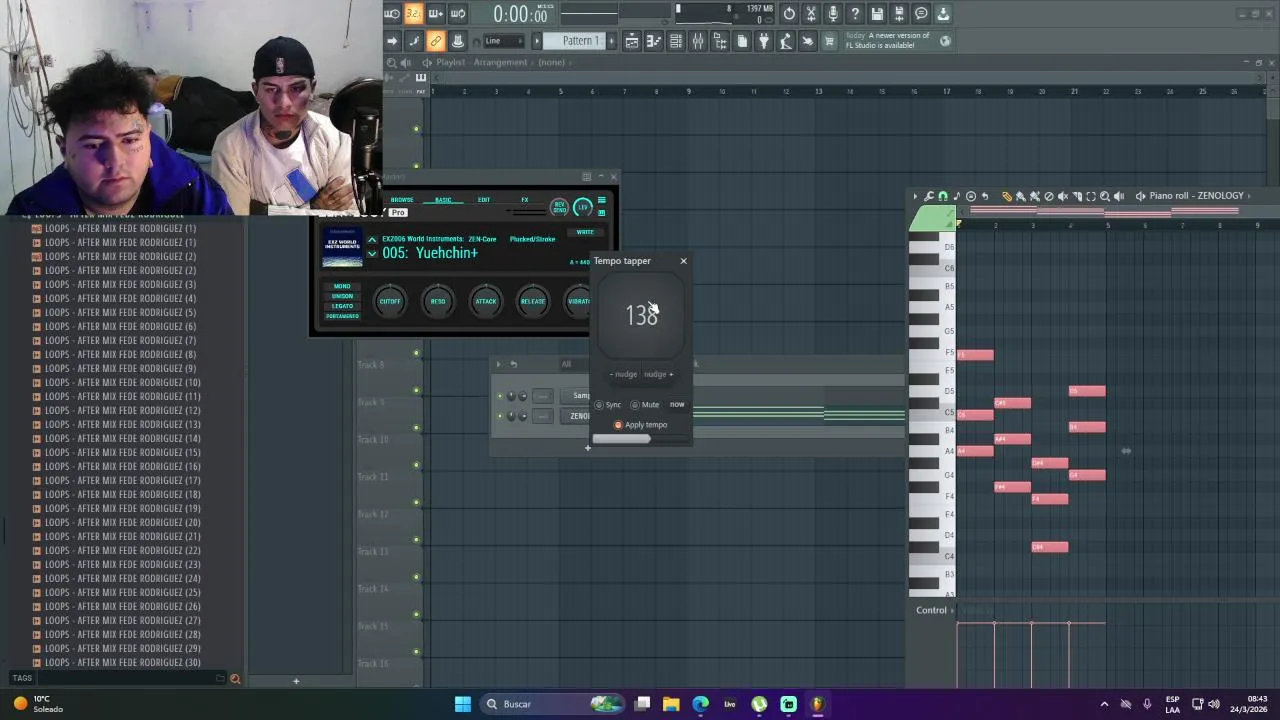Select the draw pencil tool in Piano roll
Viewport: 1280px width, 720px height.
point(1007,196)
